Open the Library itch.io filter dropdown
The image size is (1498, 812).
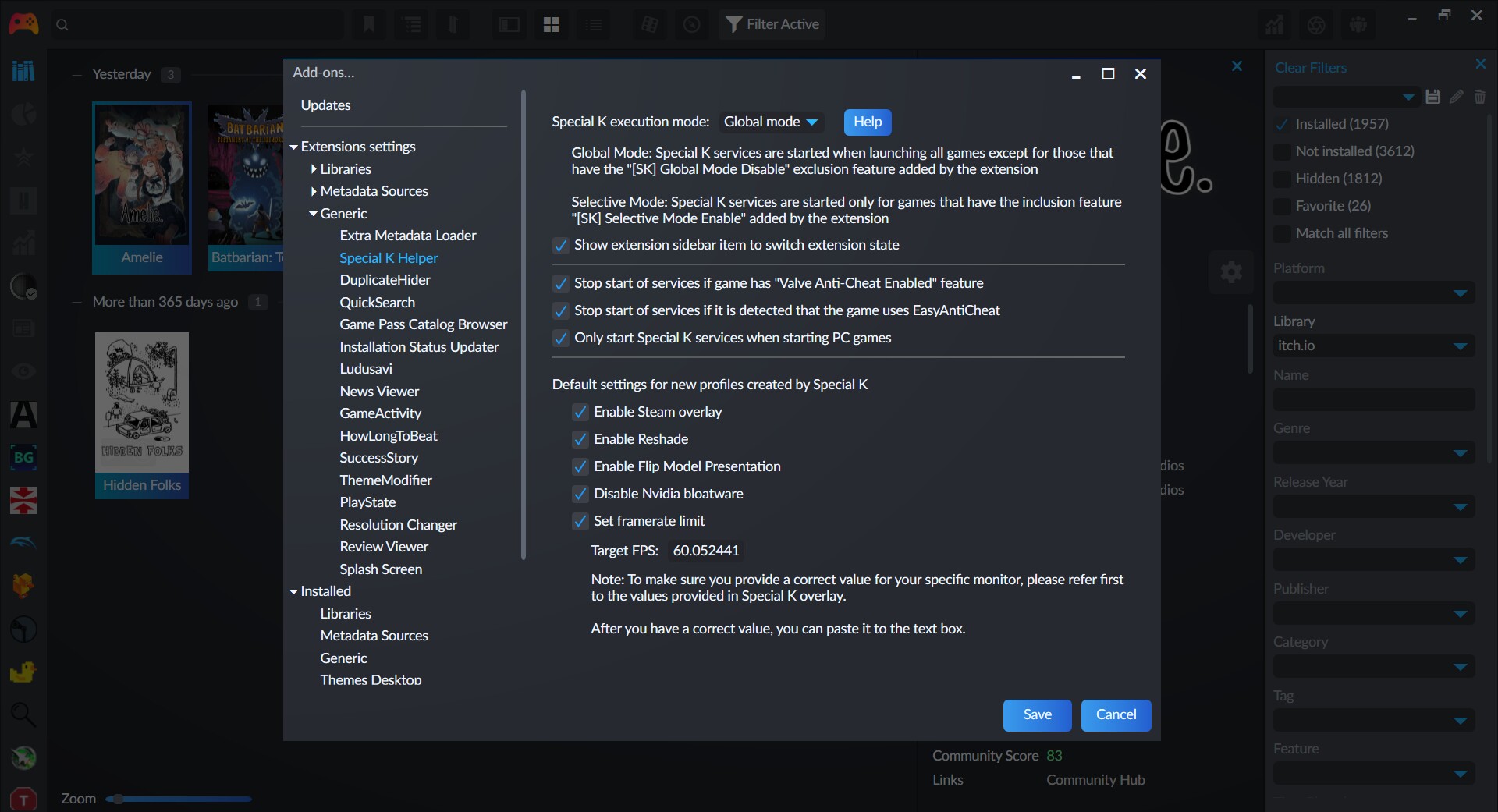tap(1374, 346)
